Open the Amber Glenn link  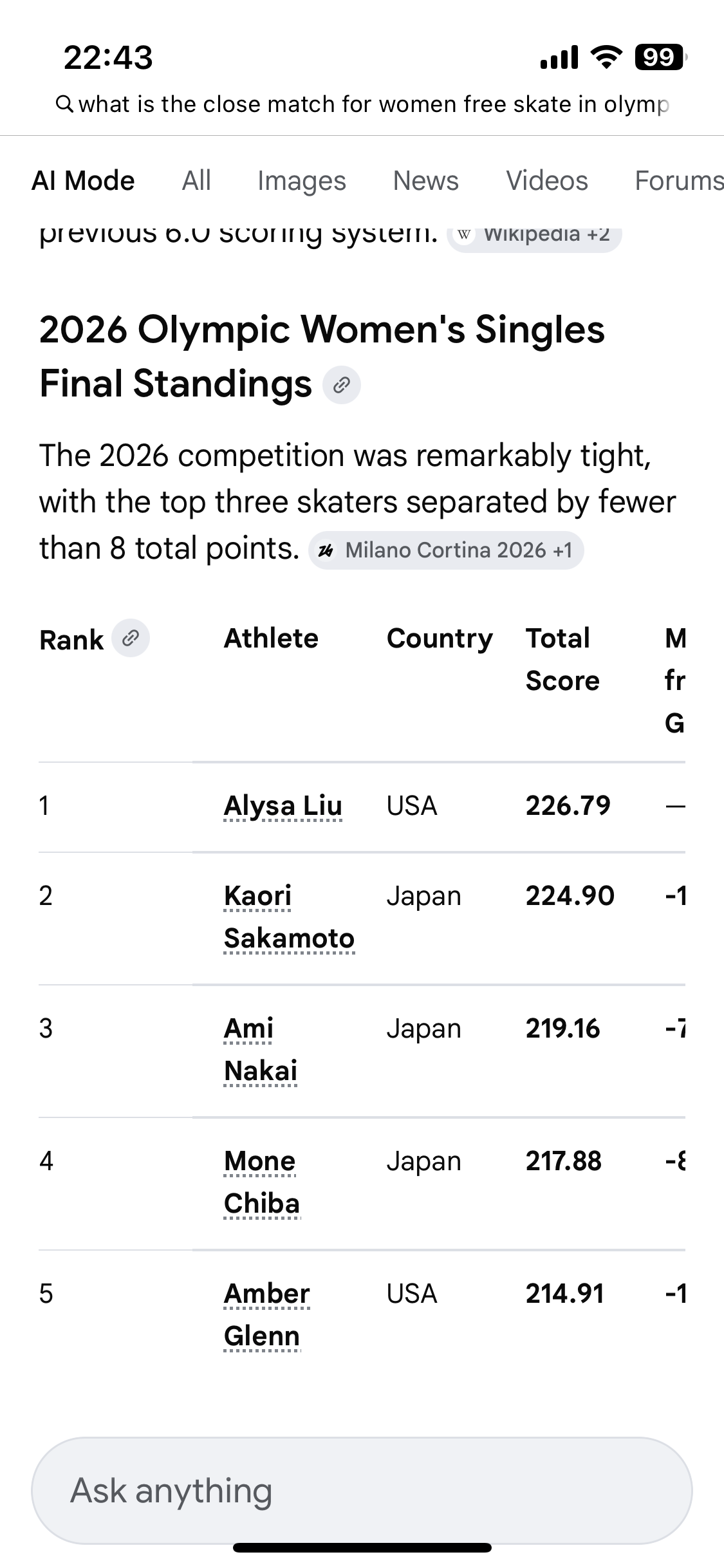tap(266, 1315)
